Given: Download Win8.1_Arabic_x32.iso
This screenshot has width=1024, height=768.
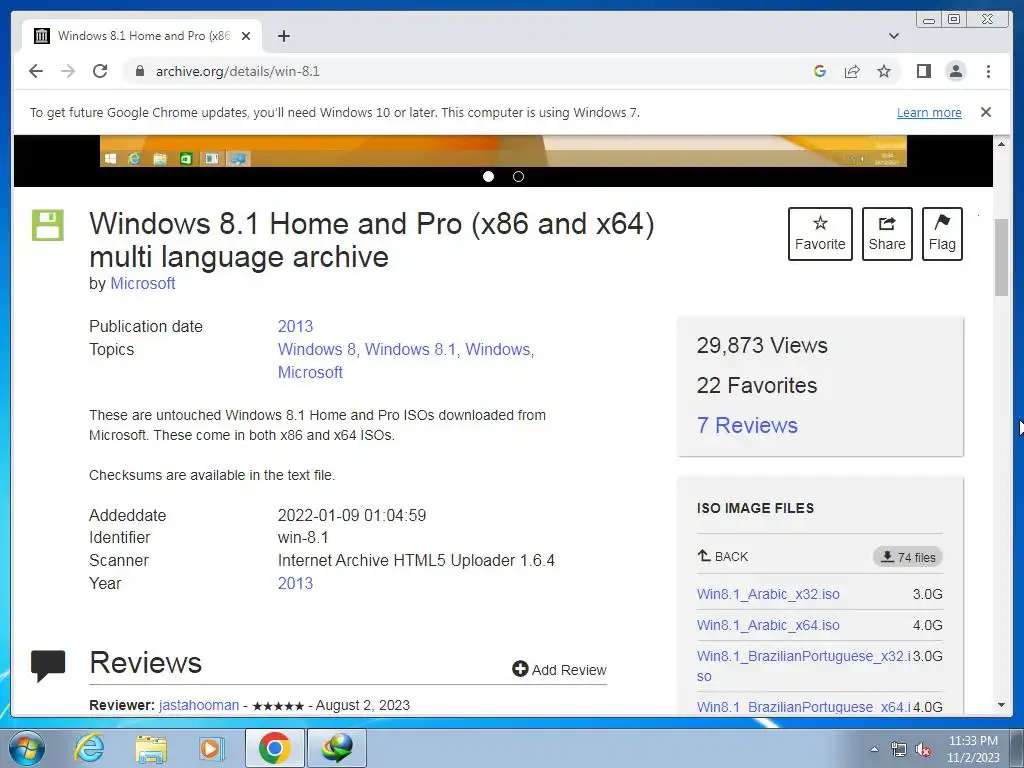Looking at the screenshot, I should (768, 594).
